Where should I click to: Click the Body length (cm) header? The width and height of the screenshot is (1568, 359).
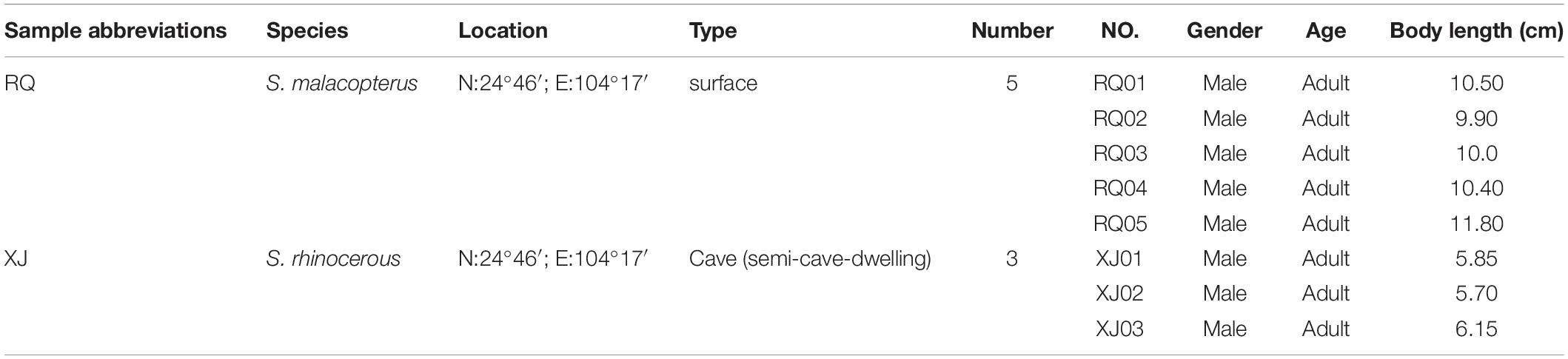(x=1476, y=31)
